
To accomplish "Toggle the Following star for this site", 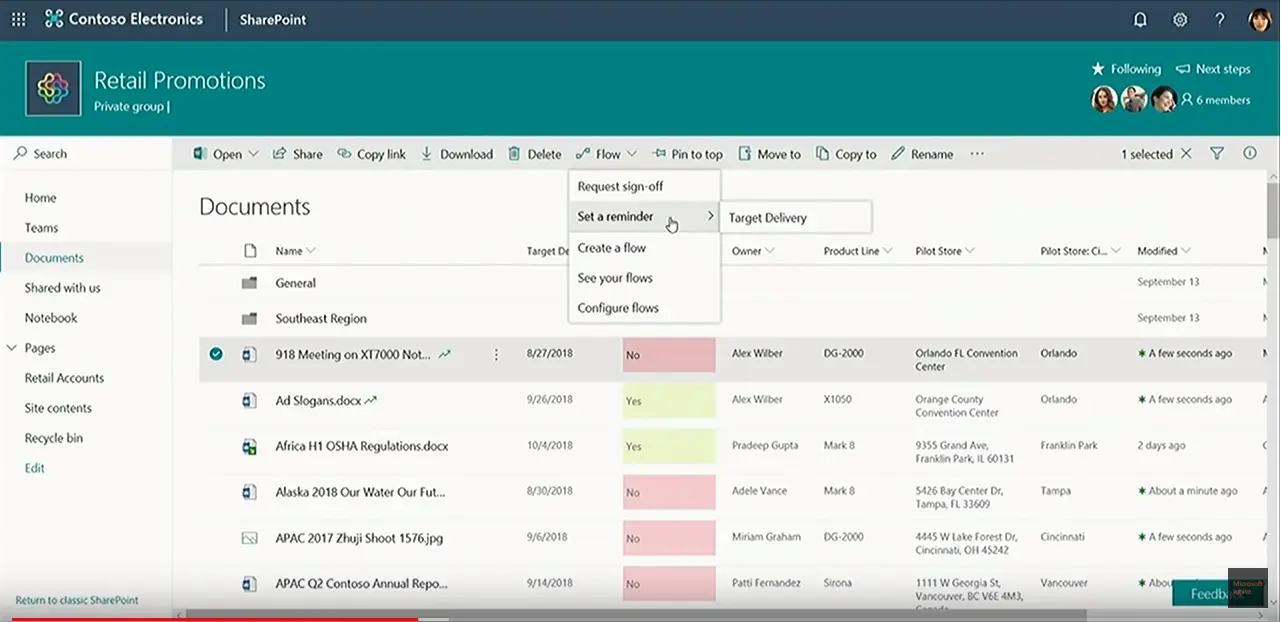I will click(1098, 69).
